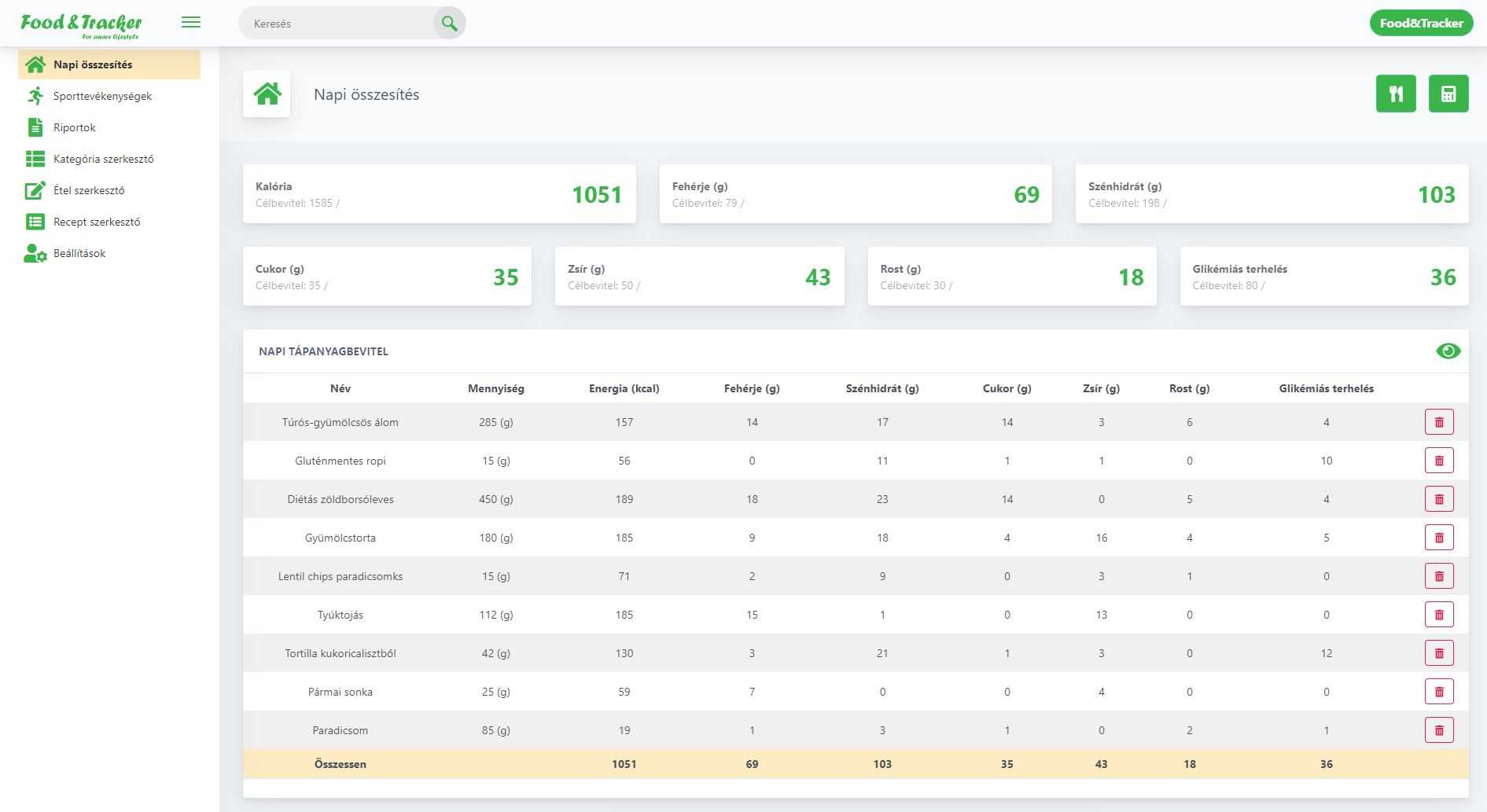Delete the Diétás zöldborsóleves row
The image size is (1487, 812).
pos(1439,499)
